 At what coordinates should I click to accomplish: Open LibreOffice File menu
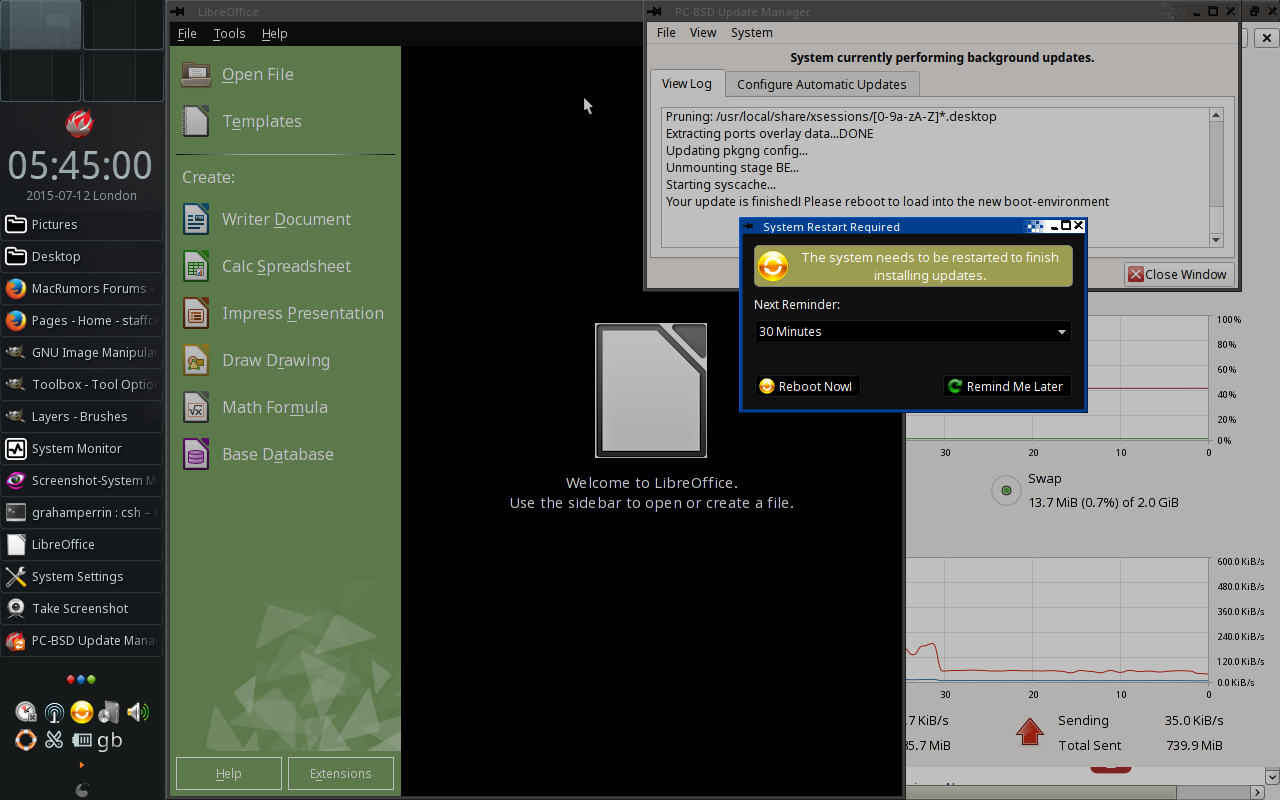[x=187, y=33]
